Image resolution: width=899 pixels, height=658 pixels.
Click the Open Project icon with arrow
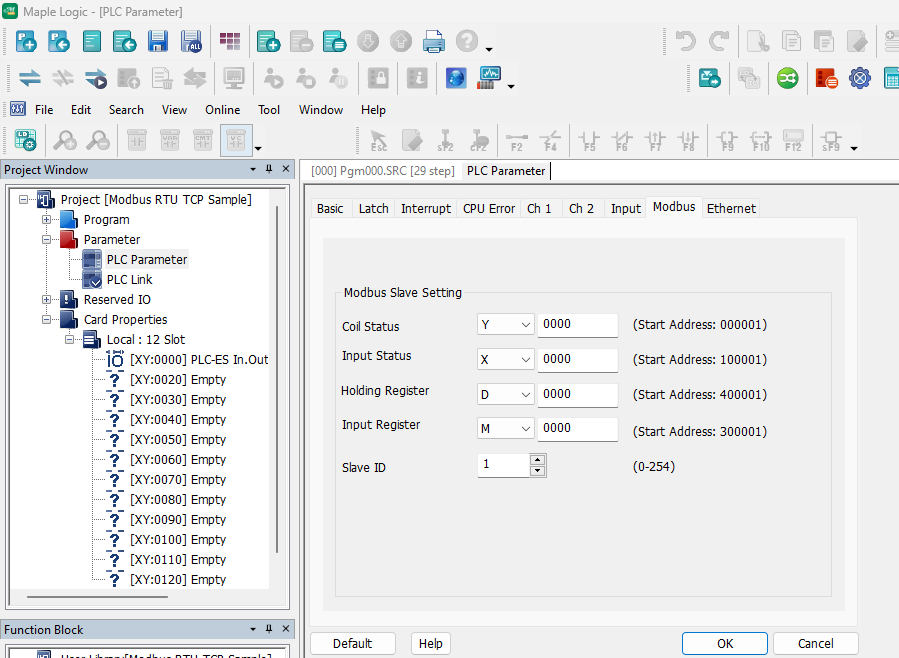pos(58,41)
